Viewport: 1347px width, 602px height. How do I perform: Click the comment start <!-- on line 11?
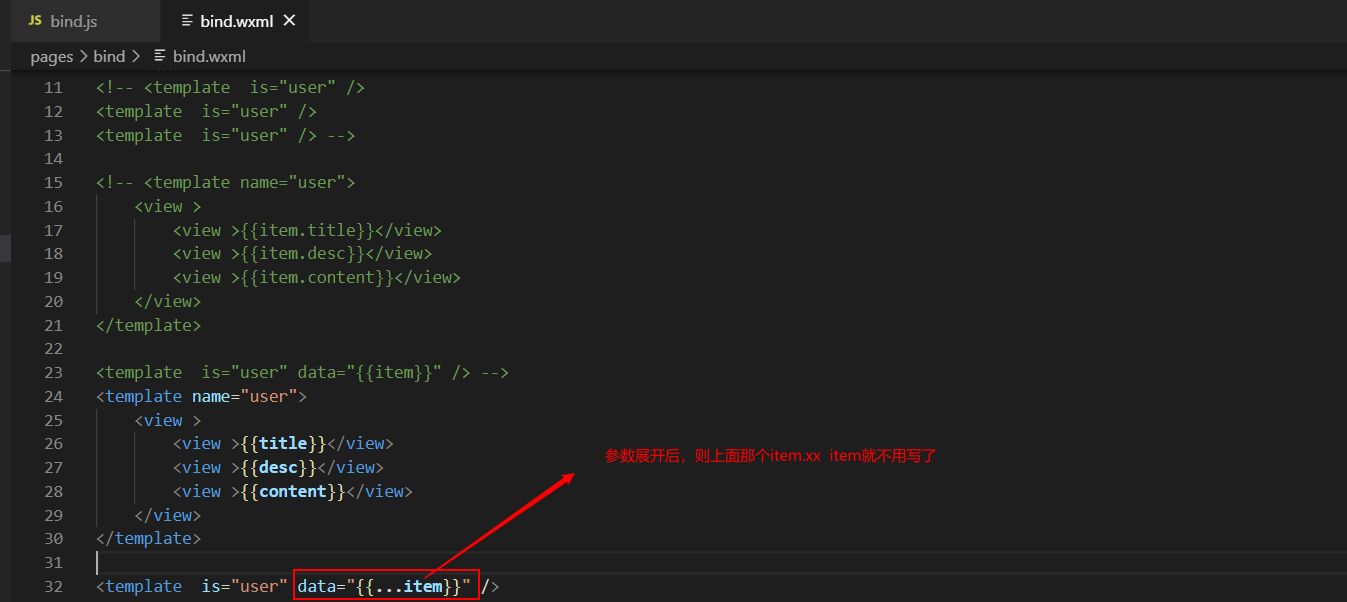(115, 88)
